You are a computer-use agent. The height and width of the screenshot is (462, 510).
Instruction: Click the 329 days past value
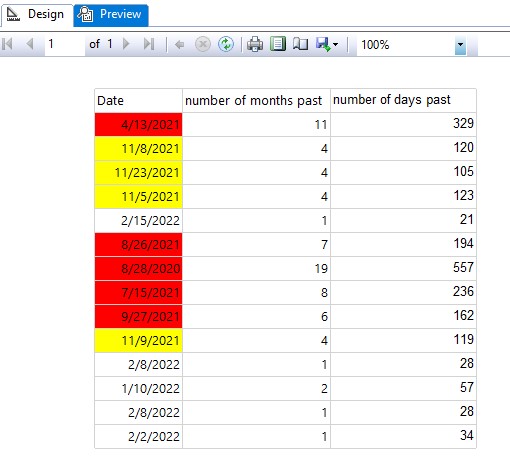463,123
